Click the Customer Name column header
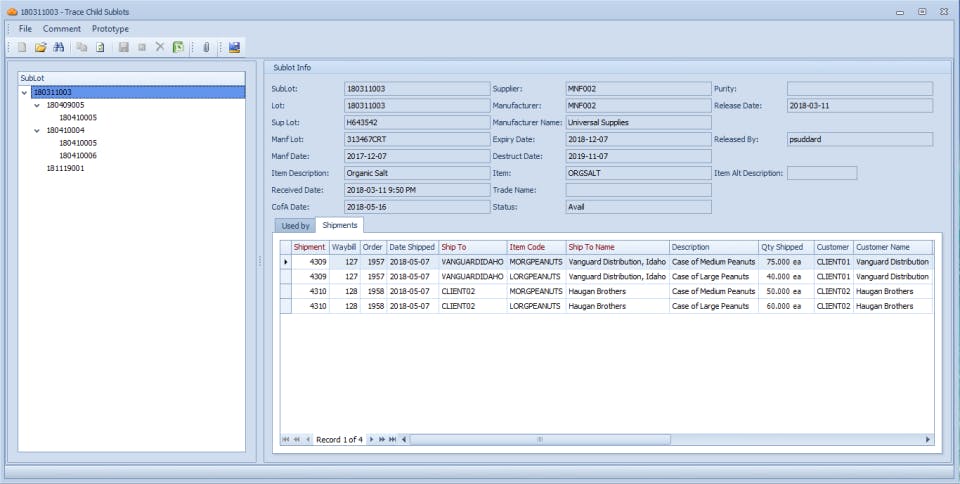This screenshot has height=484, width=960. [893, 247]
